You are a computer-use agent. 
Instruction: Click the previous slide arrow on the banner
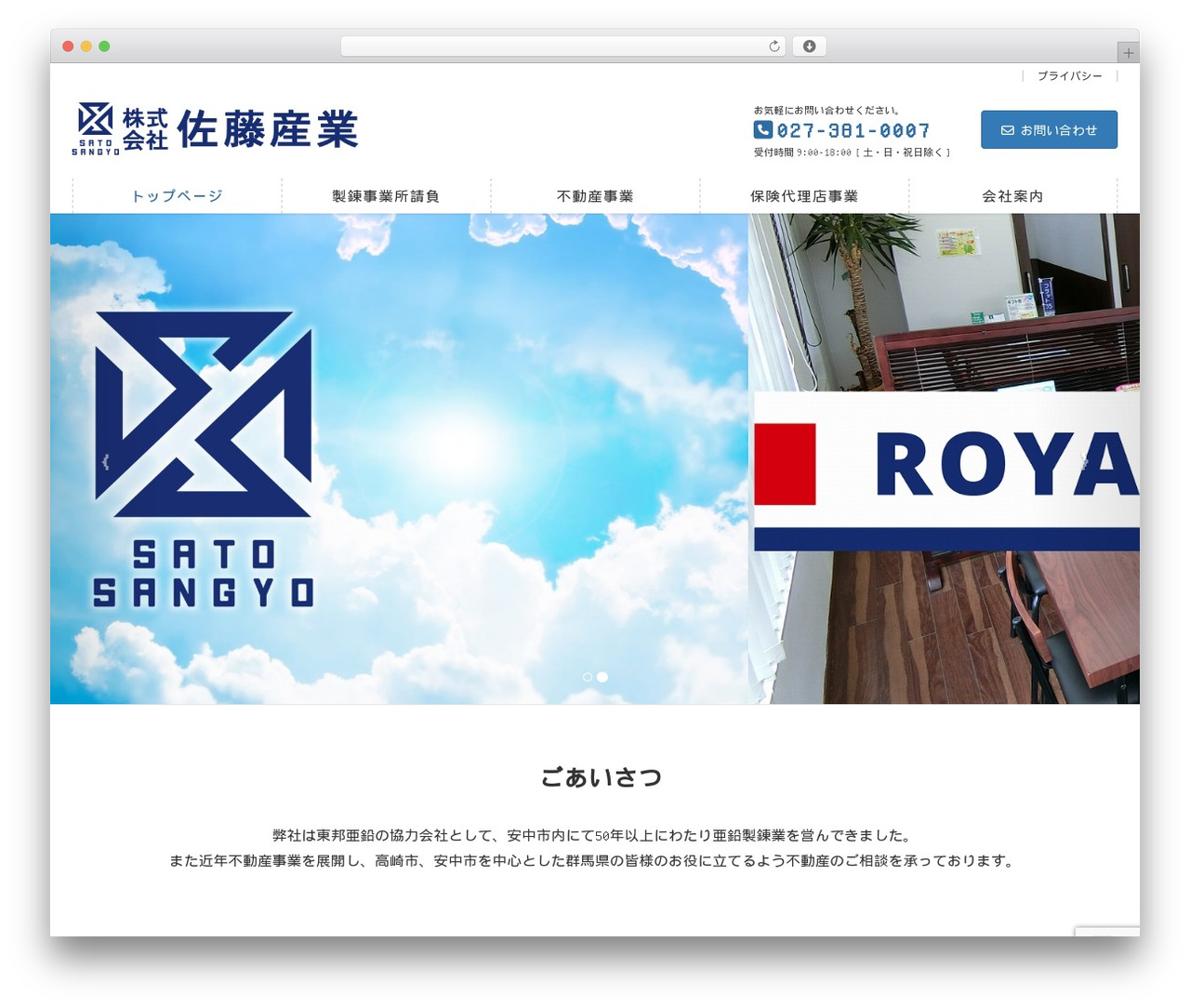(x=106, y=461)
